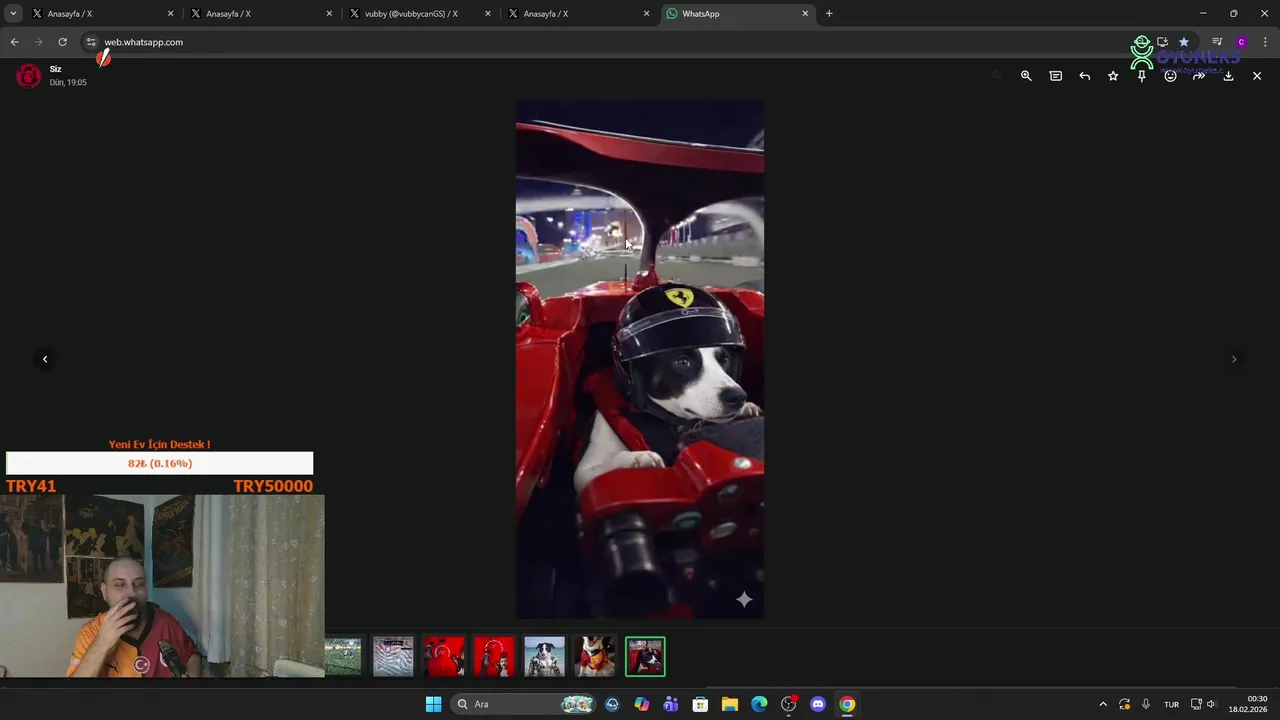The height and width of the screenshot is (720, 1280).
Task: Click the 82₺ (0.16%) donation progress bar
Action: click(160, 463)
